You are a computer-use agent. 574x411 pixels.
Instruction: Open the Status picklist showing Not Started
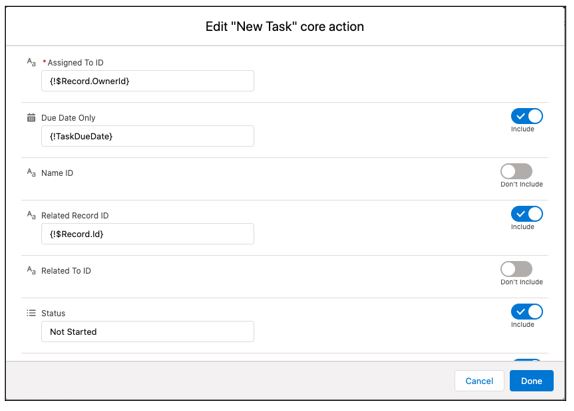click(148, 332)
